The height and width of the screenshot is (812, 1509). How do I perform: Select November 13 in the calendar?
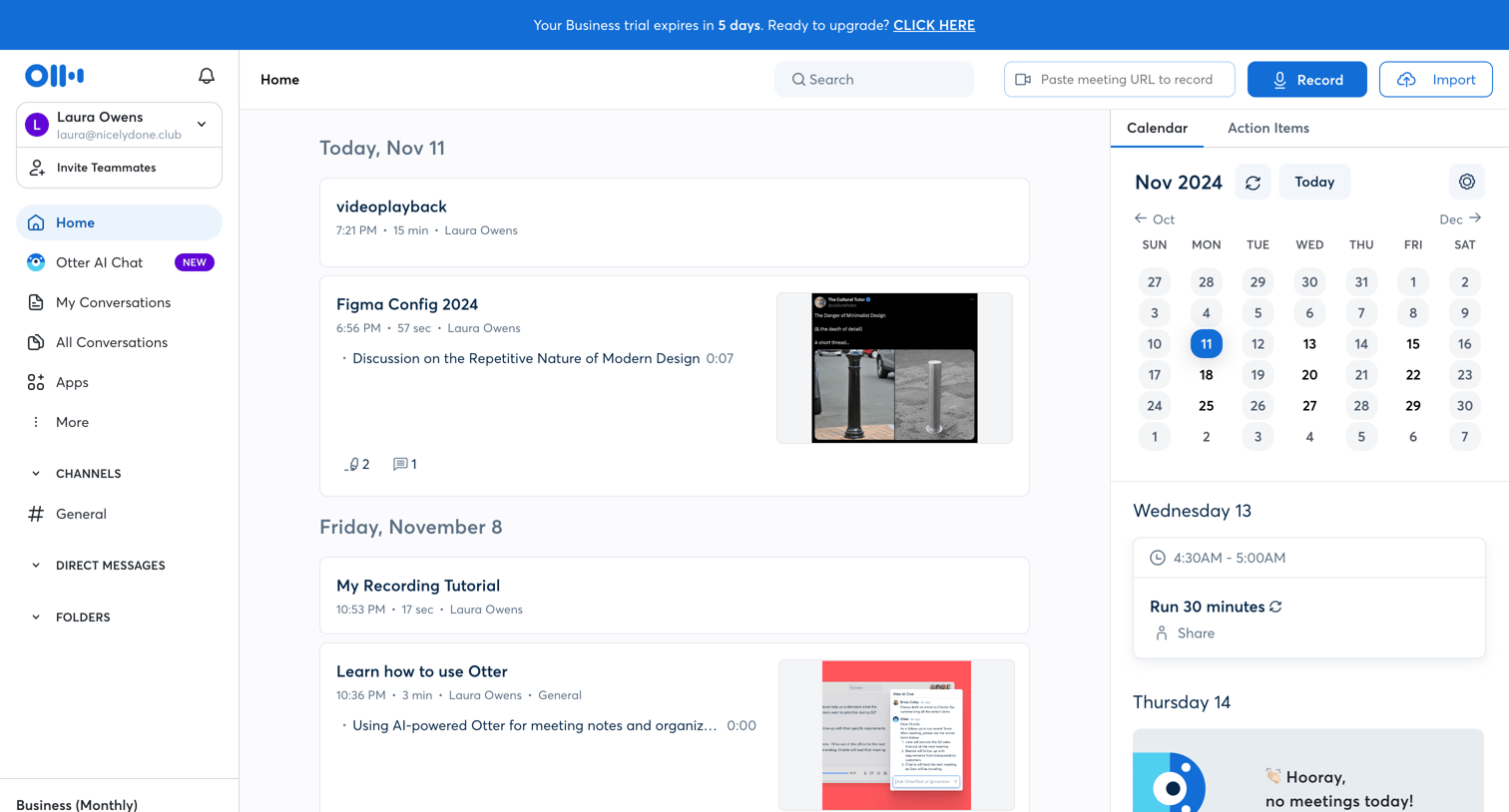(x=1309, y=344)
